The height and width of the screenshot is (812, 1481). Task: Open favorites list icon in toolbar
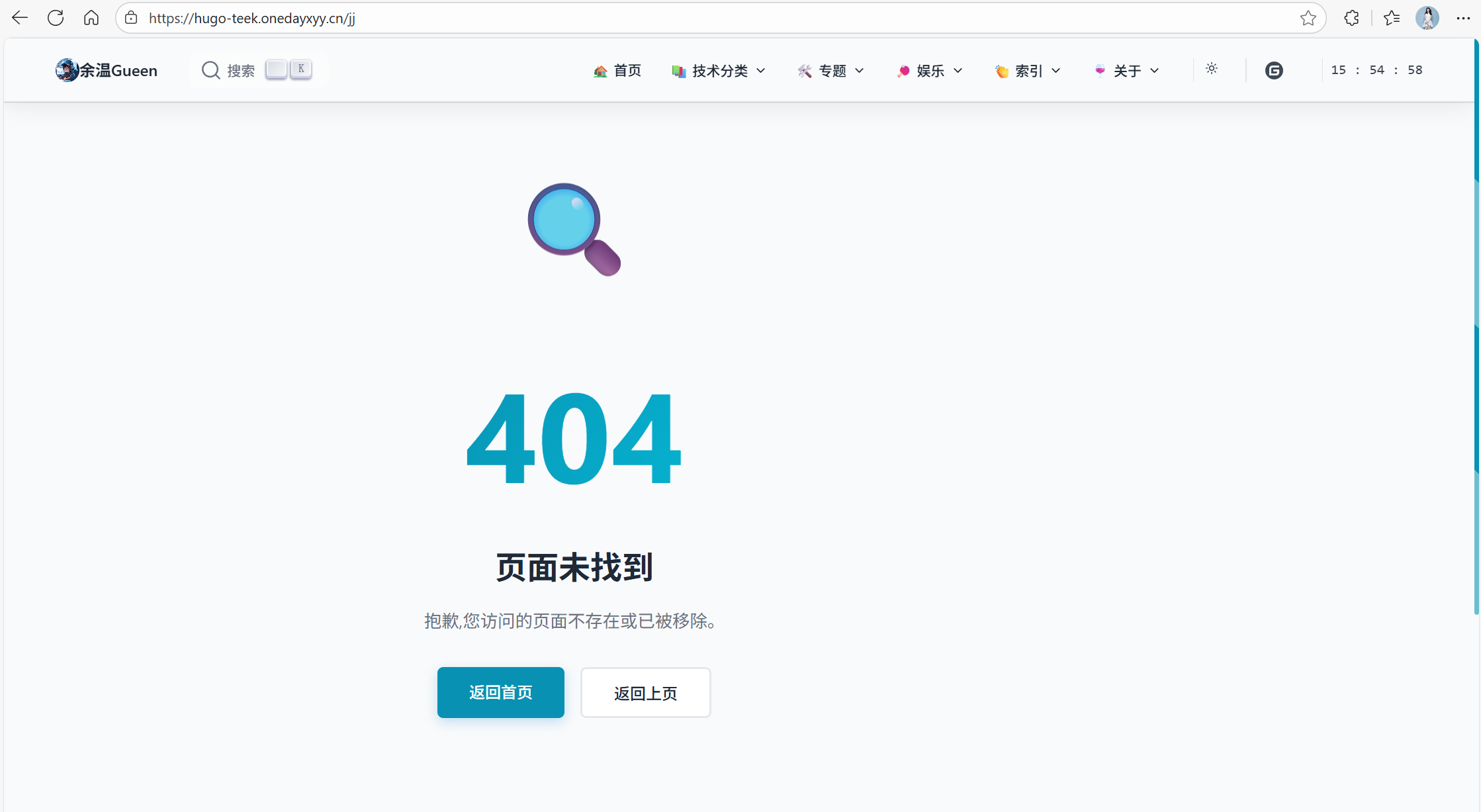click(x=1392, y=18)
